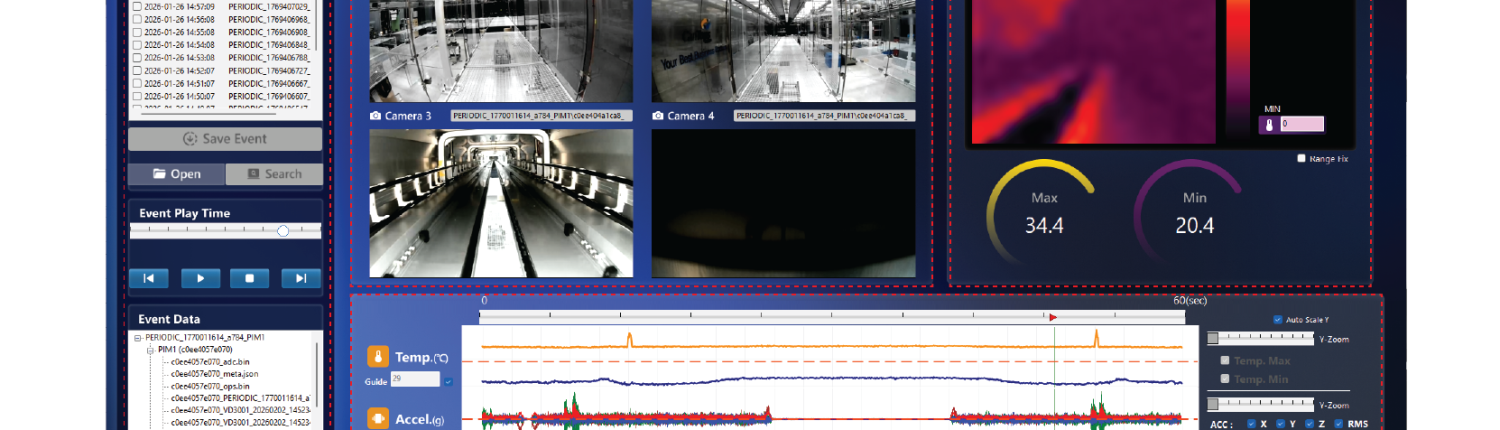Click the Camera 3 camera icon
Image resolution: width=1500 pixels, height=430 pixels.
pos(376,116)
